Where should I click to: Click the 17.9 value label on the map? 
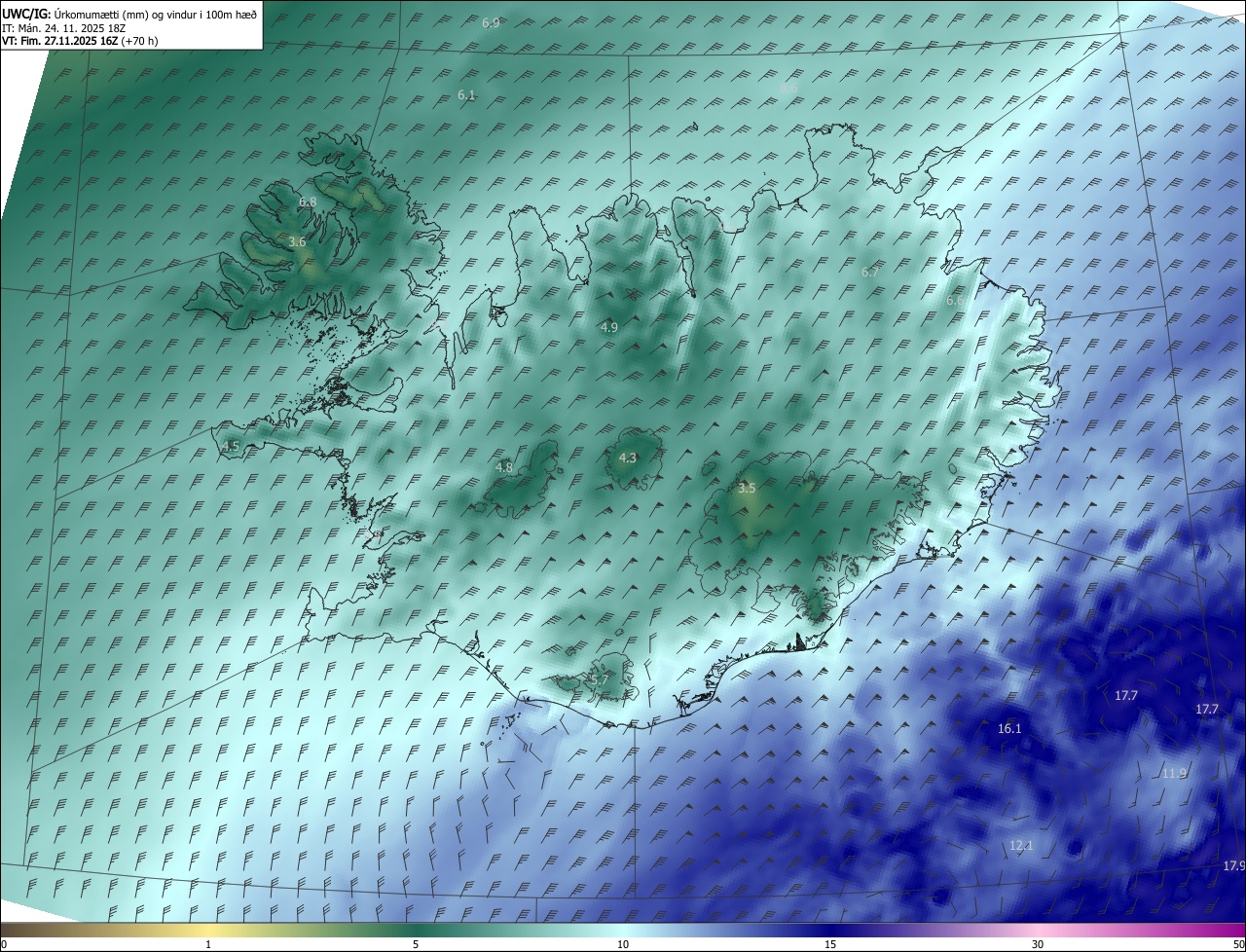1234,865
